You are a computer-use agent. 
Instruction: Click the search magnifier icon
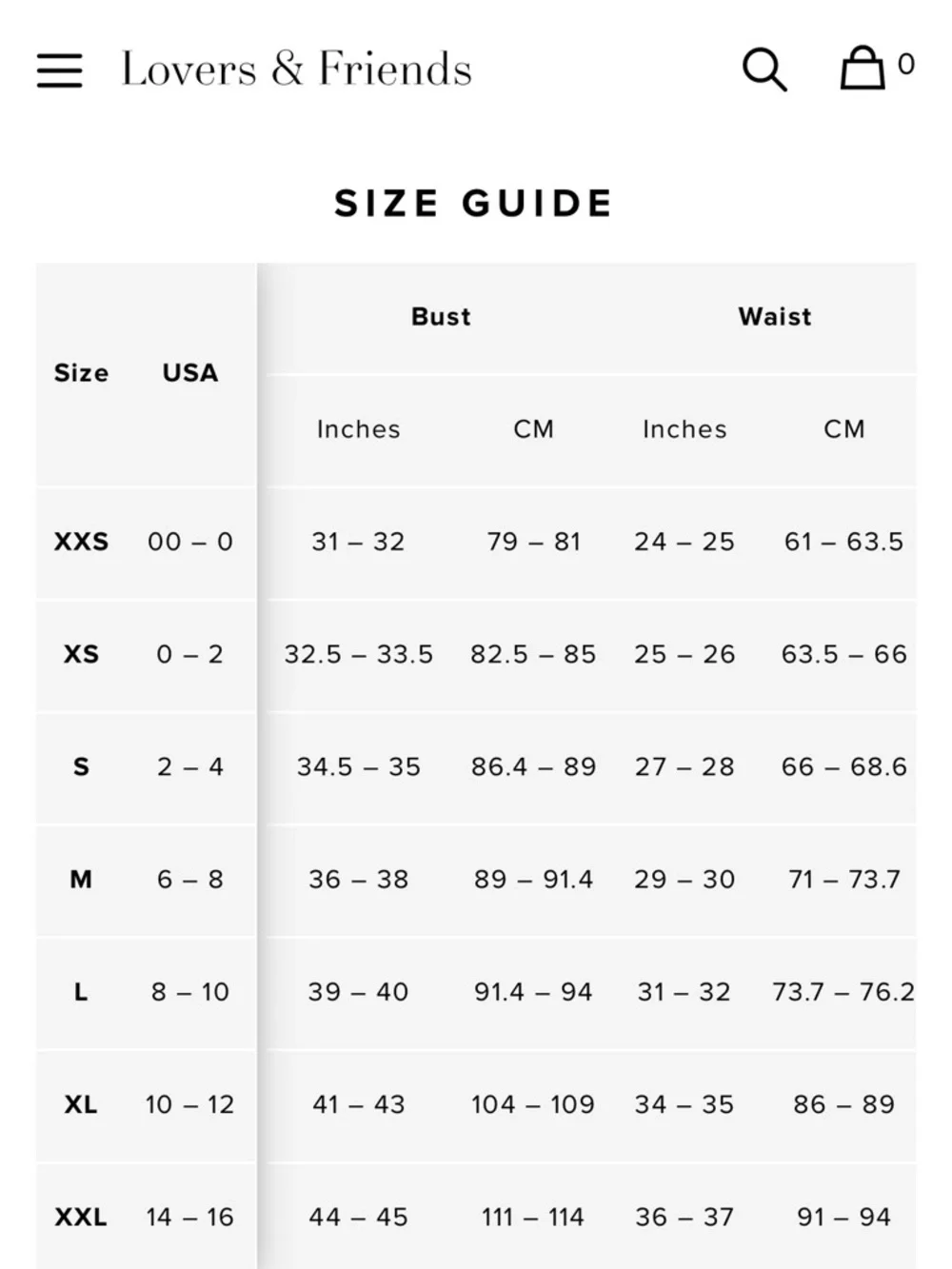point(764,69)
